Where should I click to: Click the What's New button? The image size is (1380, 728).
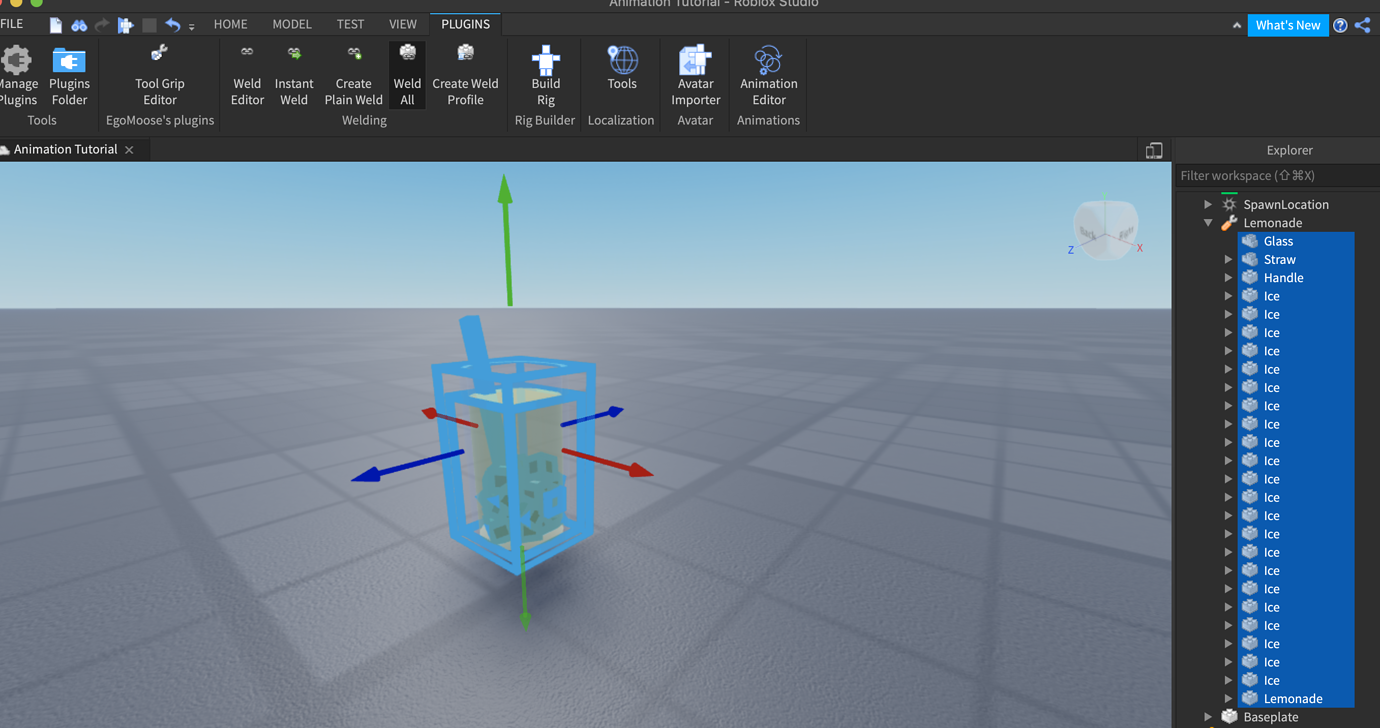[x=1288, y=25]
